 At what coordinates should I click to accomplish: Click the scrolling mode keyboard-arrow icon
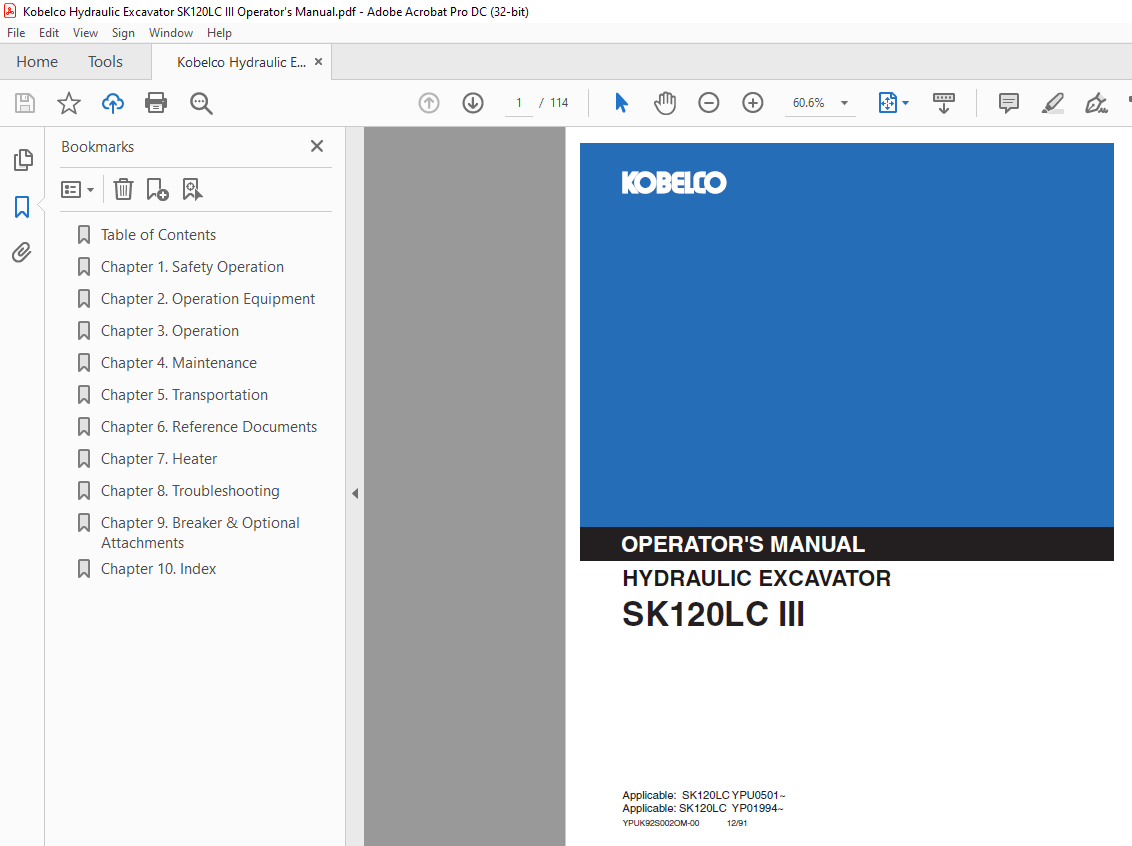coord(944,103)
